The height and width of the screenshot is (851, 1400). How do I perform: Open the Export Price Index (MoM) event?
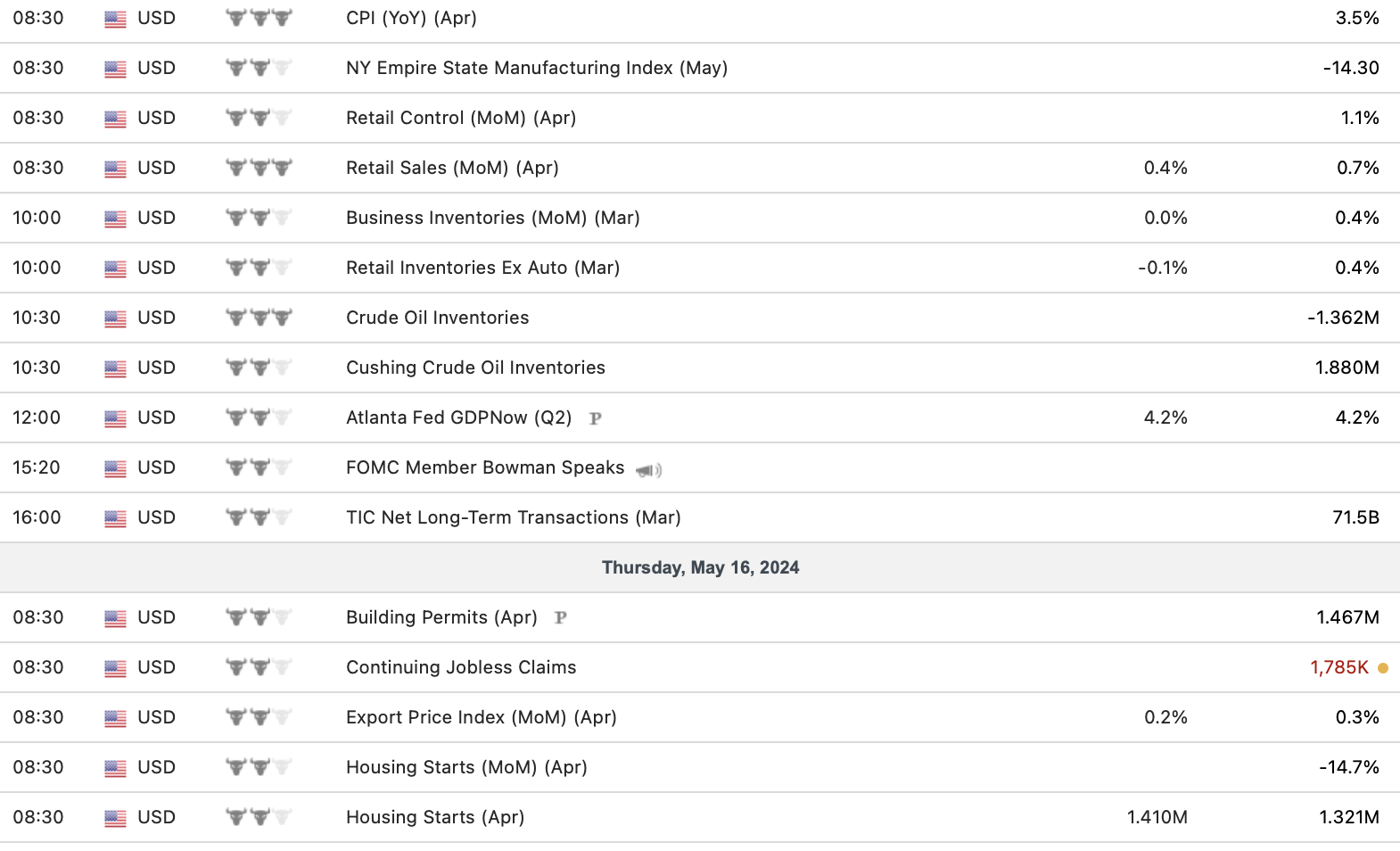point(482,717)
